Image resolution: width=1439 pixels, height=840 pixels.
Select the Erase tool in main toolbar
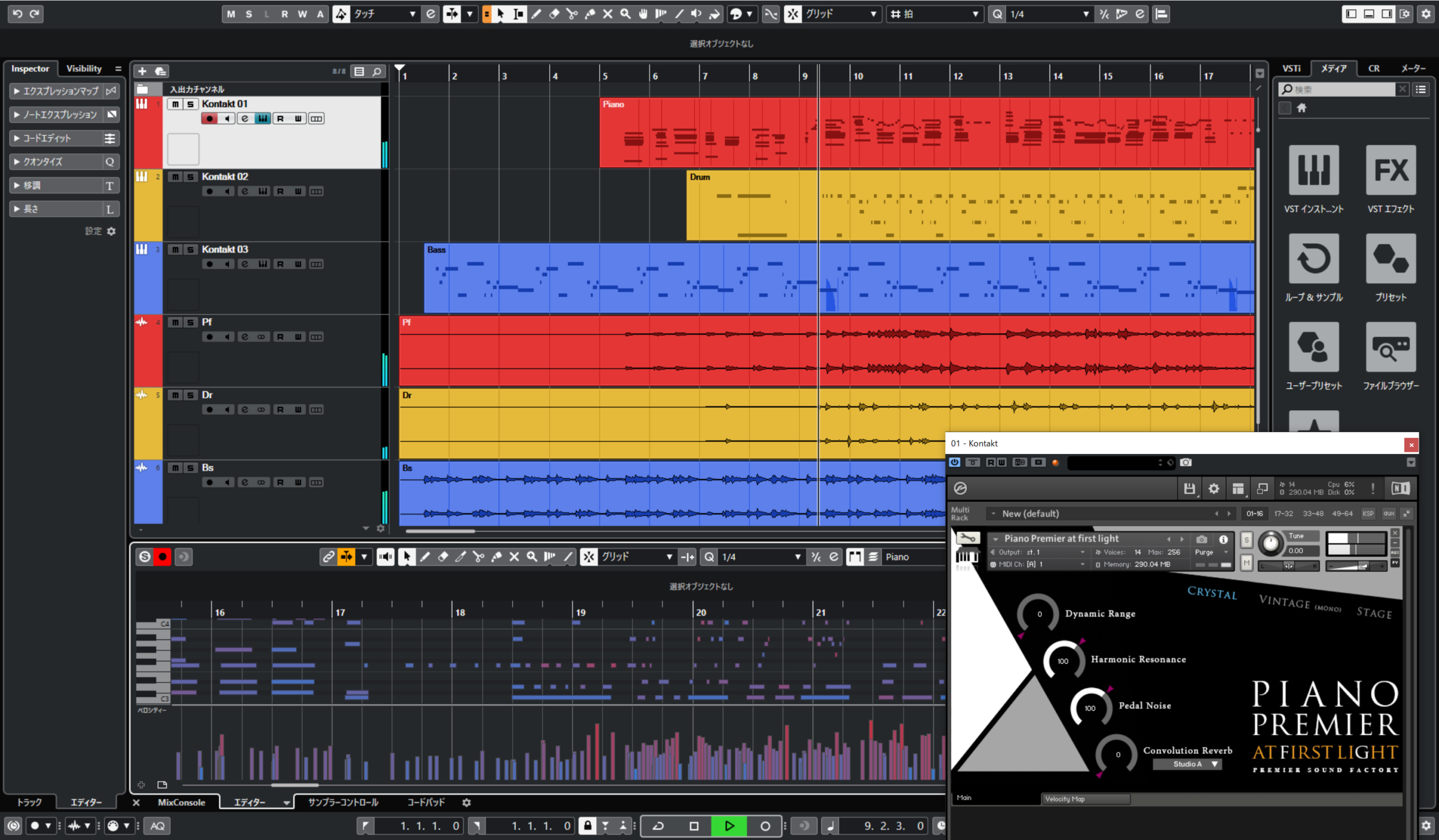[554, 13]
